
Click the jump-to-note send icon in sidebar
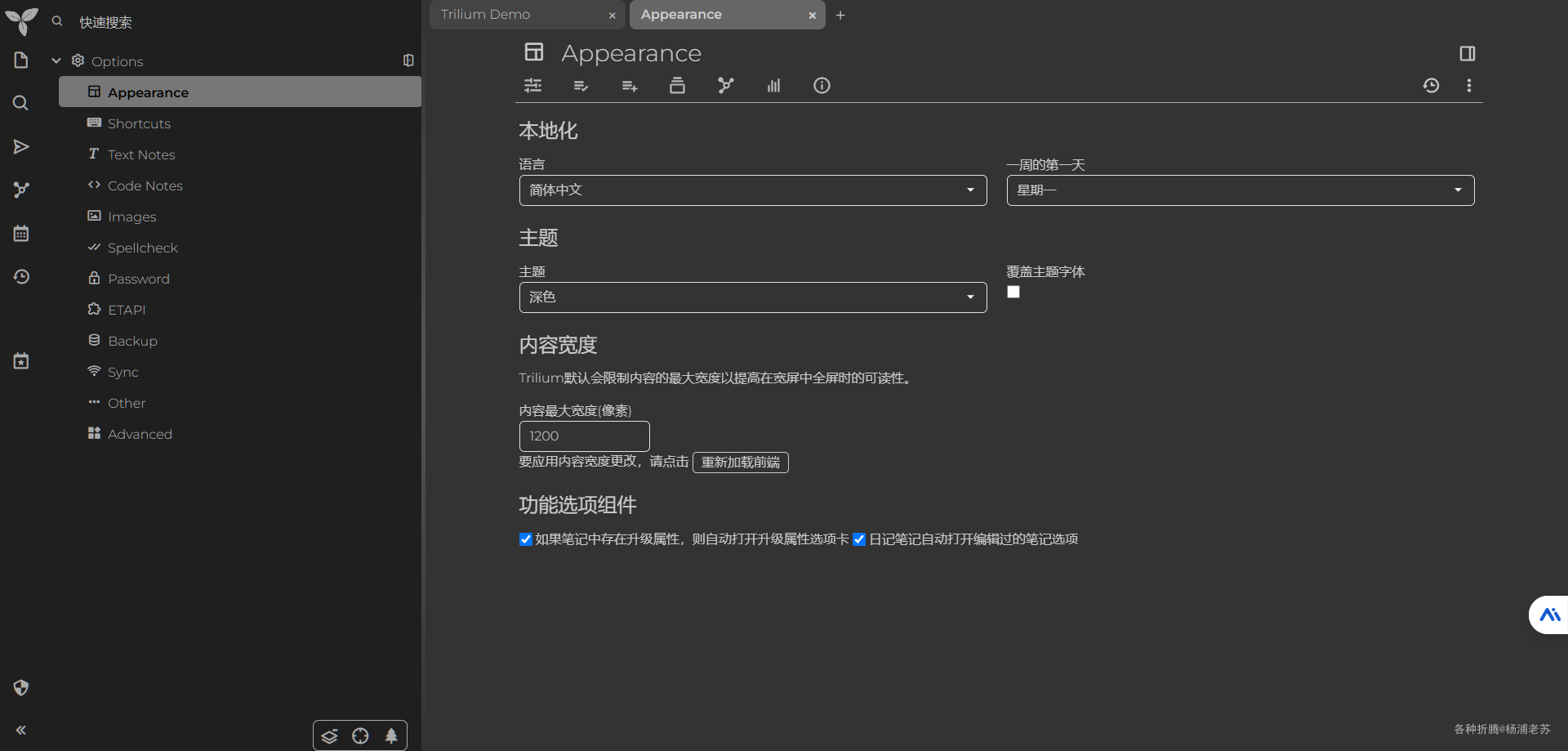pyautogui.click(x=21, y=147)
